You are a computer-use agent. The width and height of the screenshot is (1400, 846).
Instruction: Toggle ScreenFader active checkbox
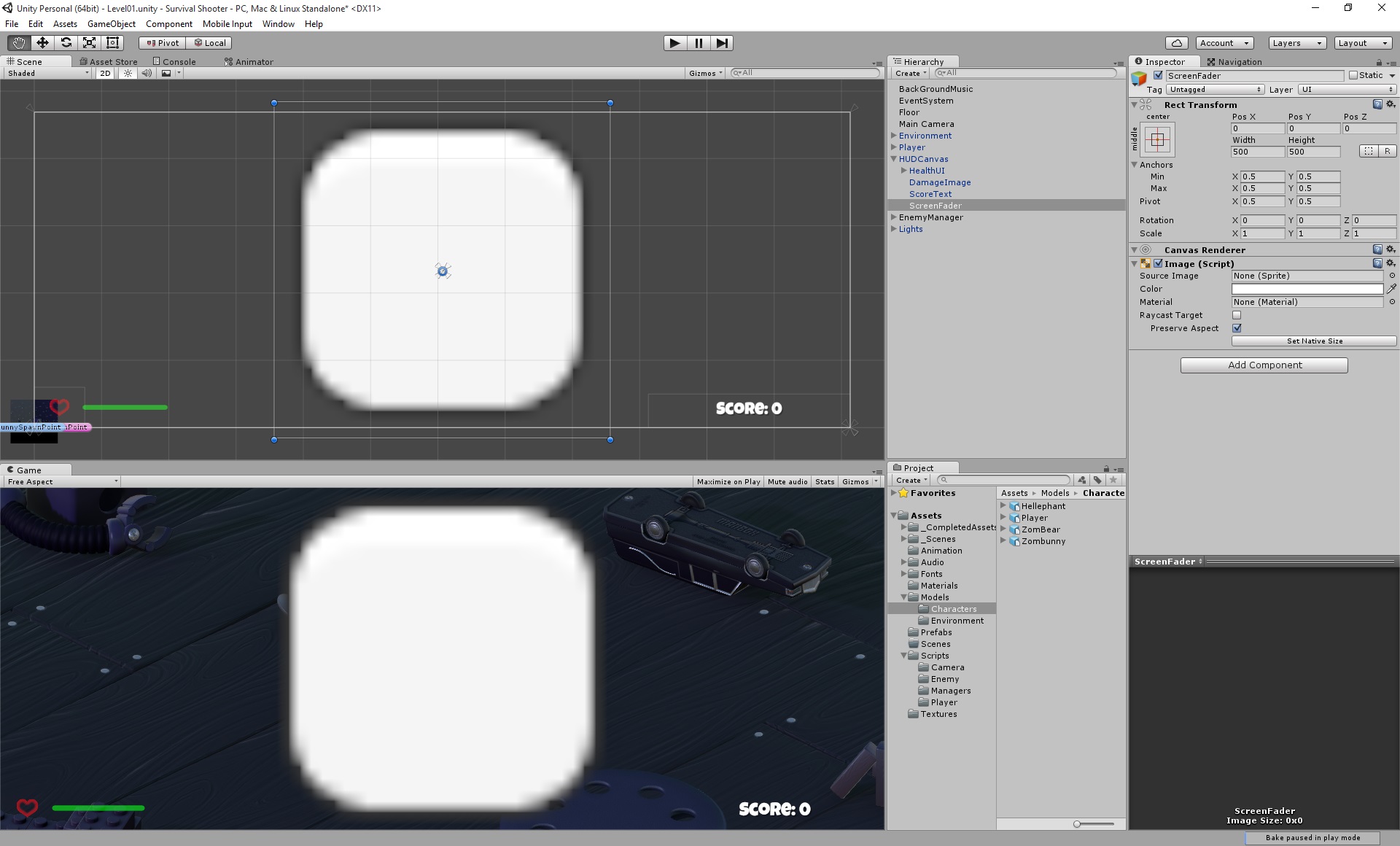1158,75
